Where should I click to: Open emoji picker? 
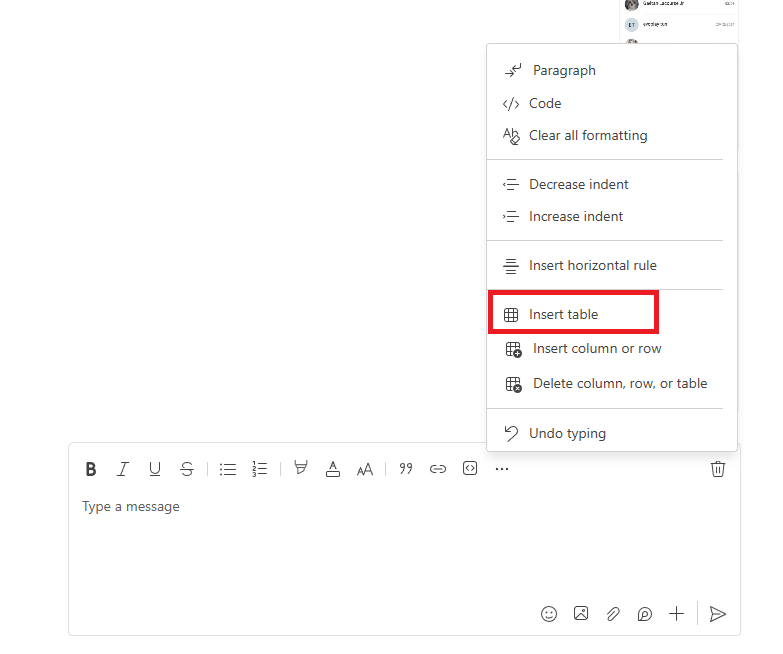549,614
